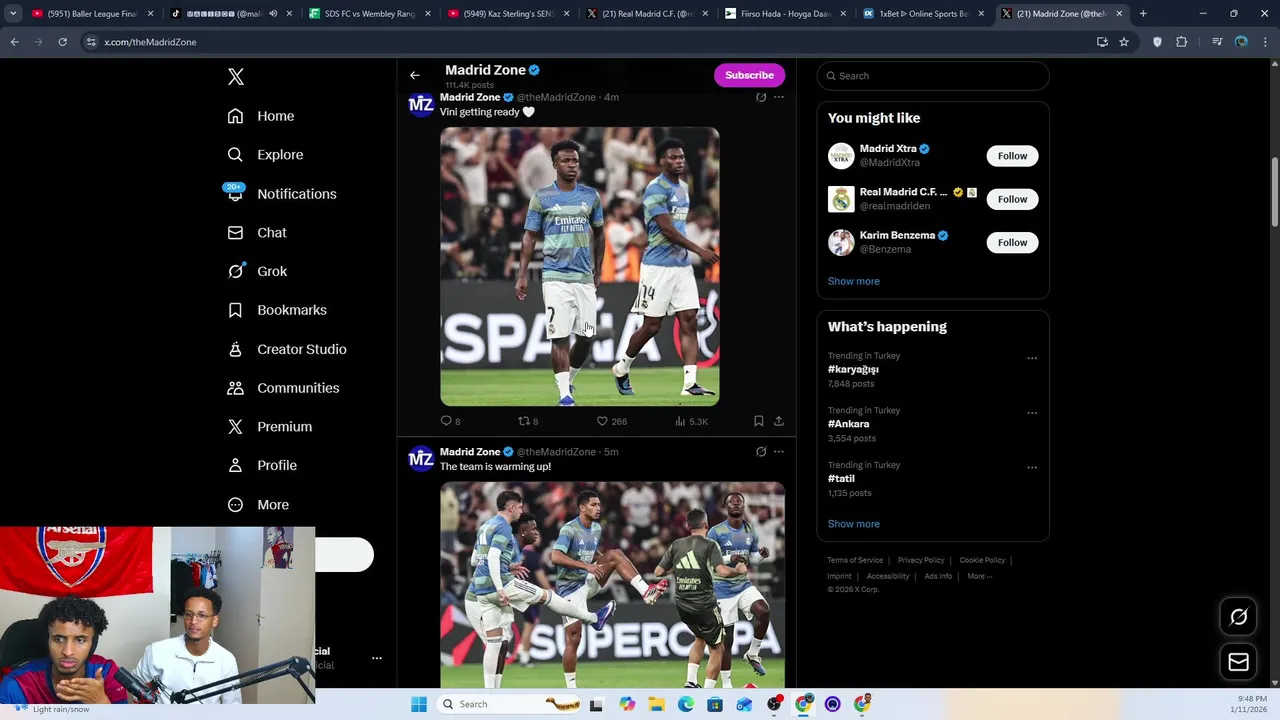This screenshot has width=1280, height=720.
Task: Open account menu dots beside the webcam overlay
Action: 377,658
